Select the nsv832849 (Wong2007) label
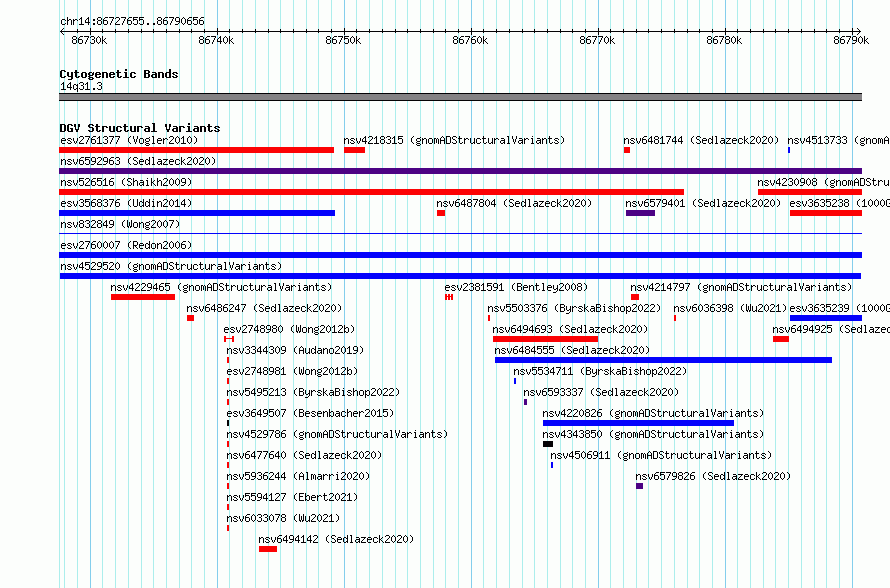890x588 pixels. click(x=120, y=224)
